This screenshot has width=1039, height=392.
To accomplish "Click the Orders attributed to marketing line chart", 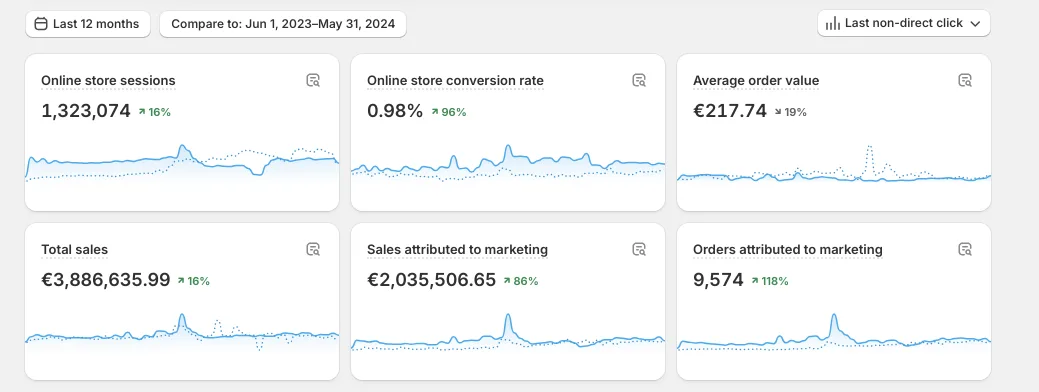I will click(x=834, y=332).
